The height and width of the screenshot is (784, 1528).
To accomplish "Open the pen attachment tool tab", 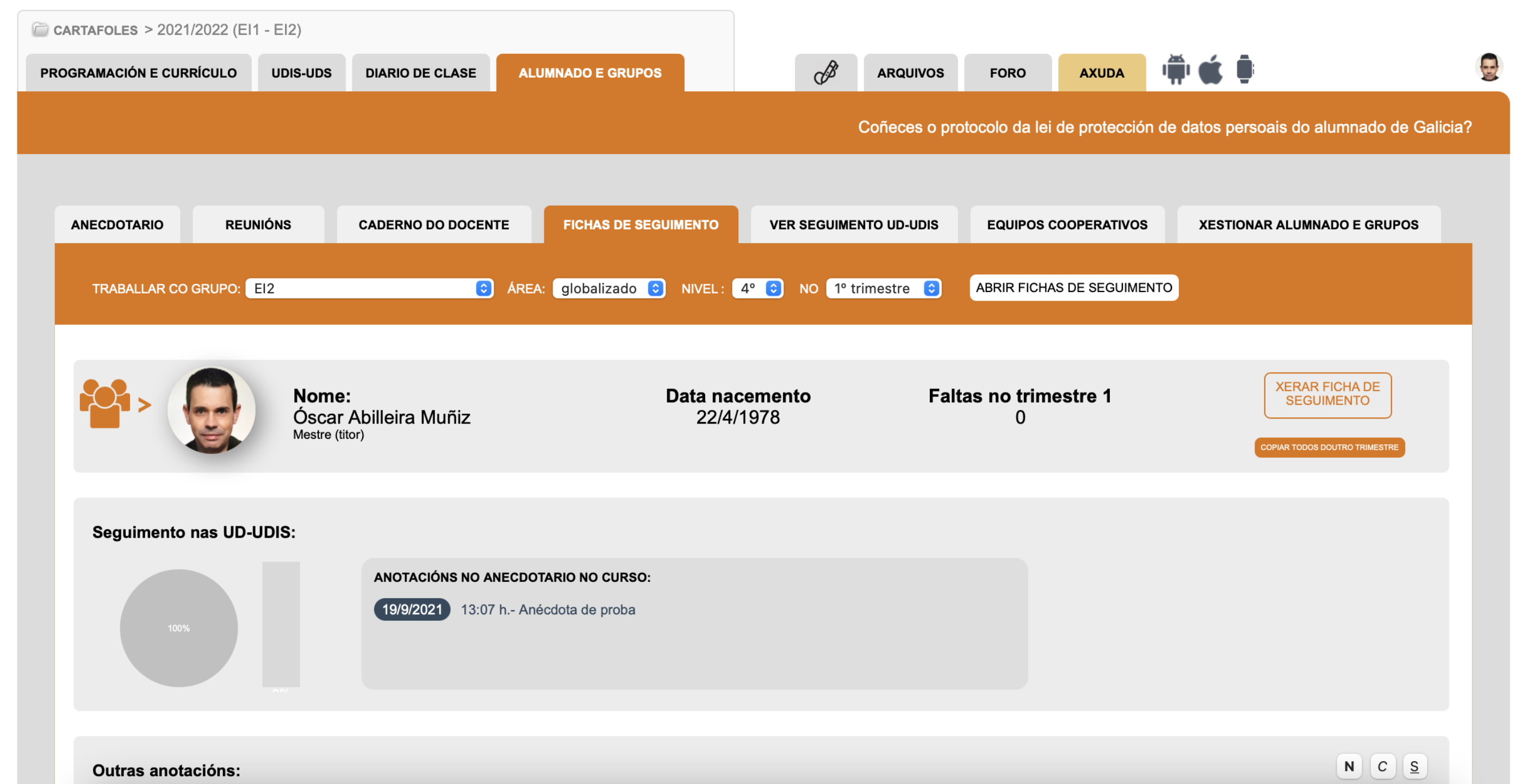I will [x=825, y=73].
